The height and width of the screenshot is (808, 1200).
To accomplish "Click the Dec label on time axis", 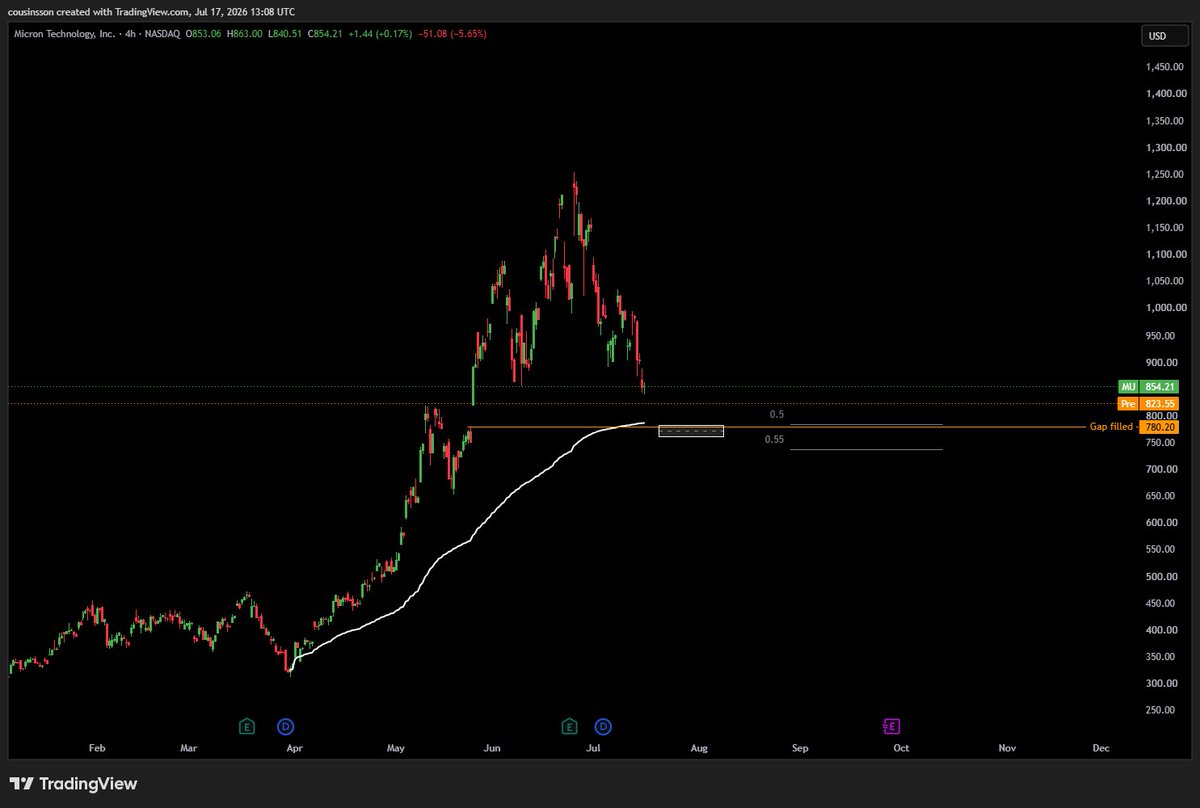I will click(x=1101, y=747).
